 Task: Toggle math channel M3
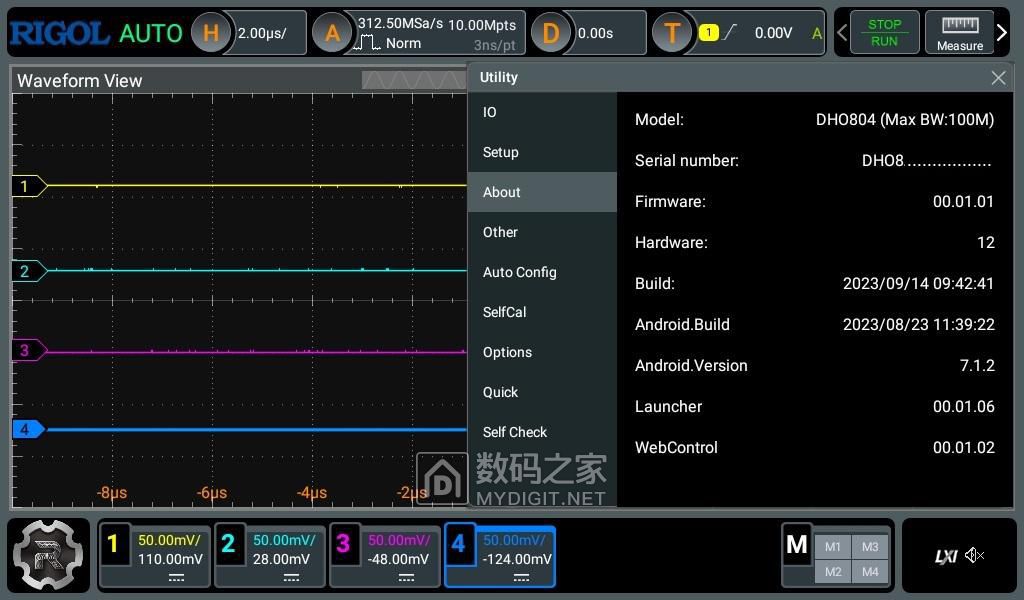point(870,547)
